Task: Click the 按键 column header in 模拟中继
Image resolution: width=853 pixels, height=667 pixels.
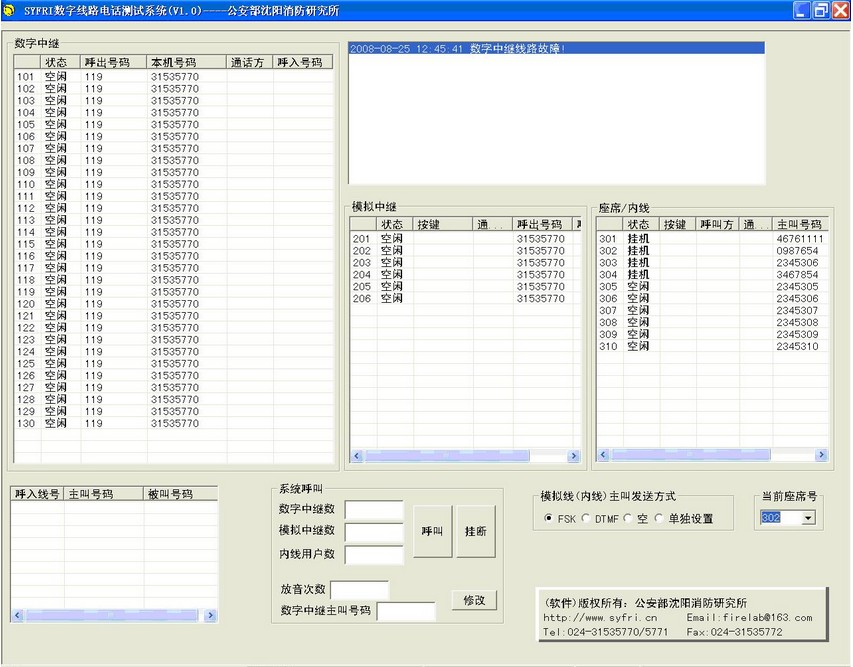Action: (x=443, y=224)
